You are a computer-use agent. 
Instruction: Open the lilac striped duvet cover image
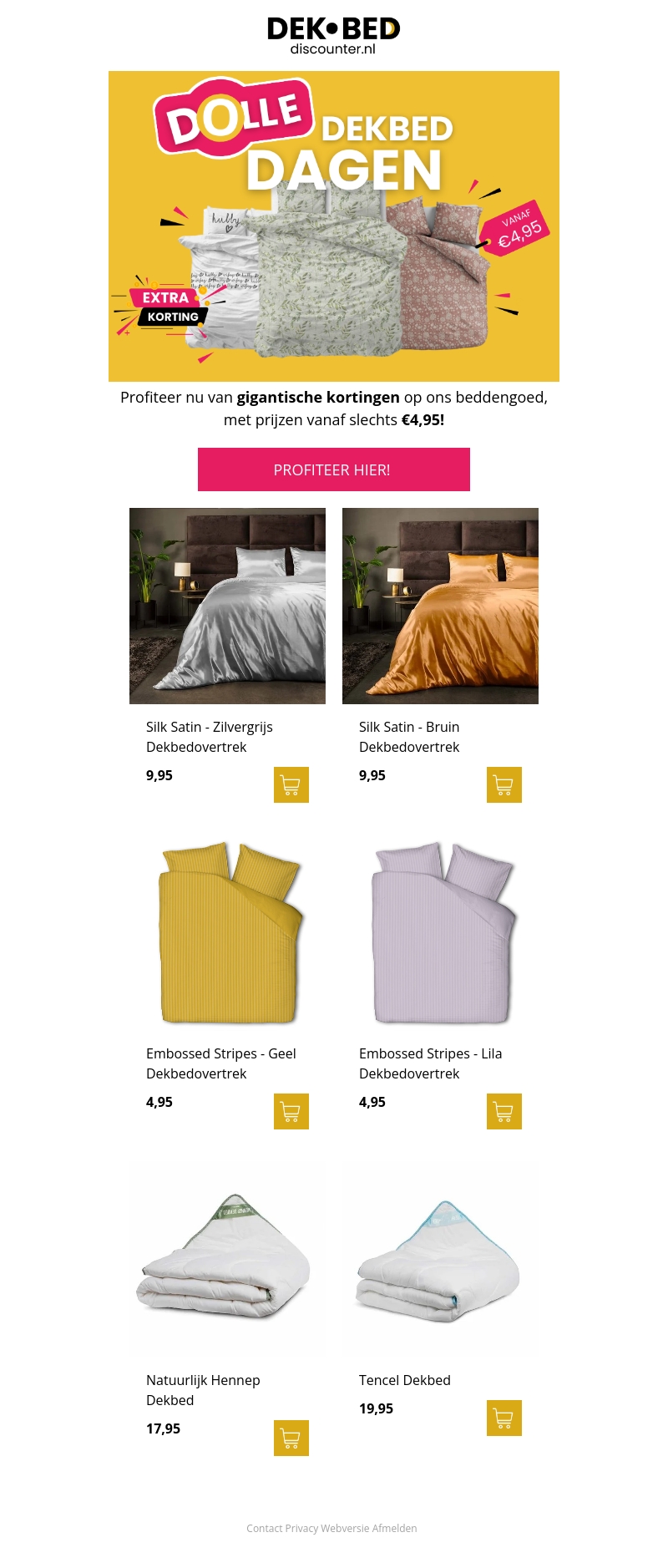coord(440,932)
